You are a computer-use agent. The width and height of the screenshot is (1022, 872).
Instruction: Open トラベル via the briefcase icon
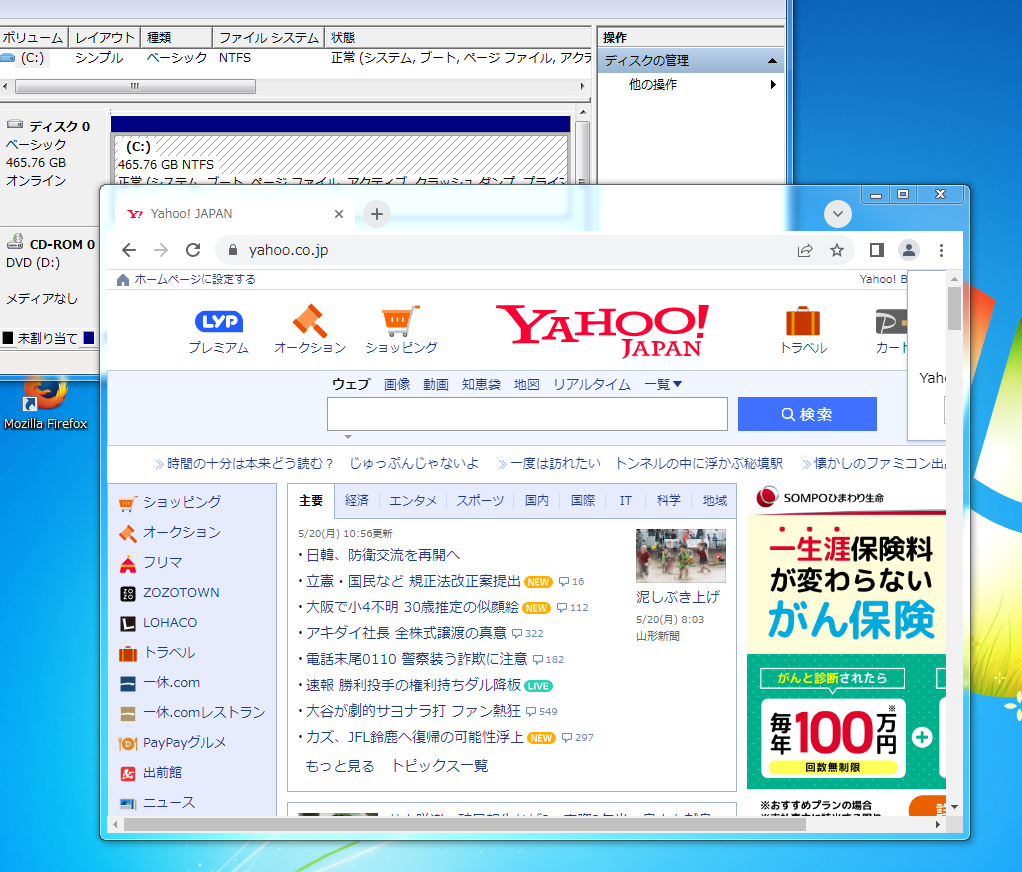(801, 322)
